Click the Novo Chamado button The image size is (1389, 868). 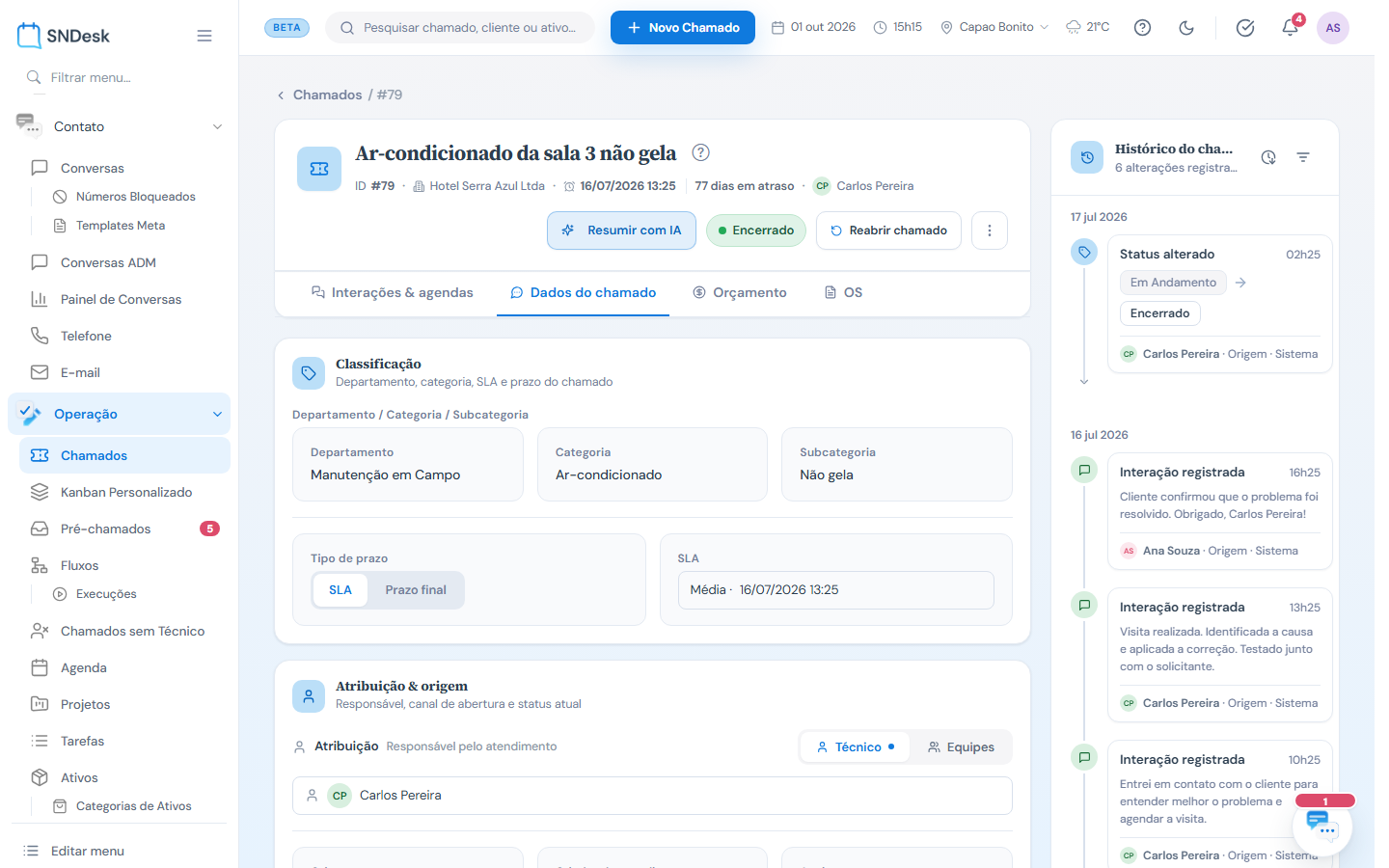tap(683, 28)
